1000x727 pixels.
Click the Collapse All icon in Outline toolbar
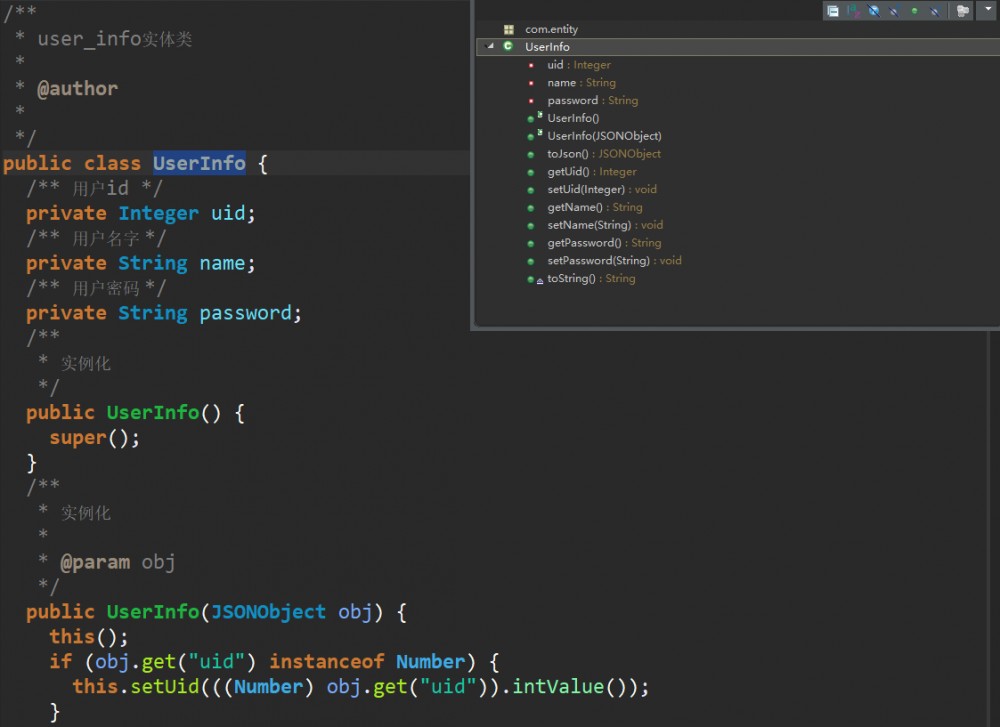(834, 9)
